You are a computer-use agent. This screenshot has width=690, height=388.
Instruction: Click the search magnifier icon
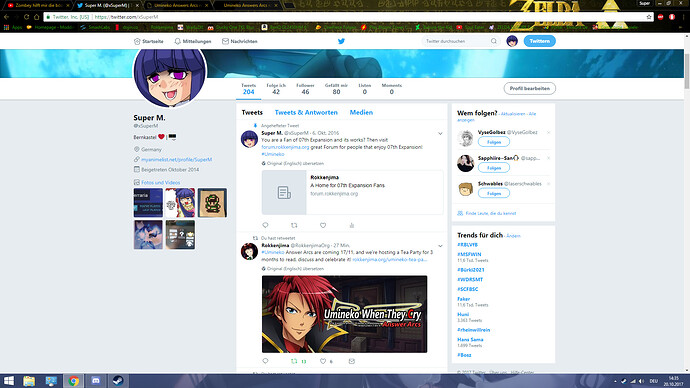tap(494, 41)
